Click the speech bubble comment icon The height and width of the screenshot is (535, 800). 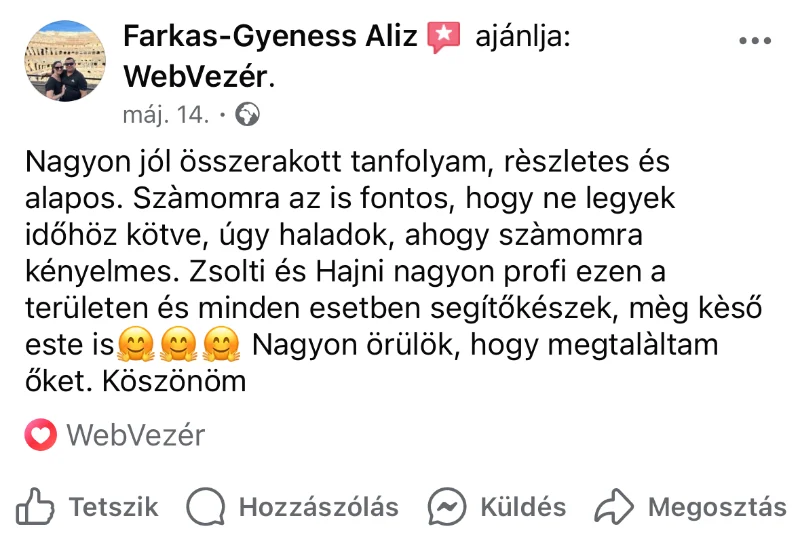206,506
